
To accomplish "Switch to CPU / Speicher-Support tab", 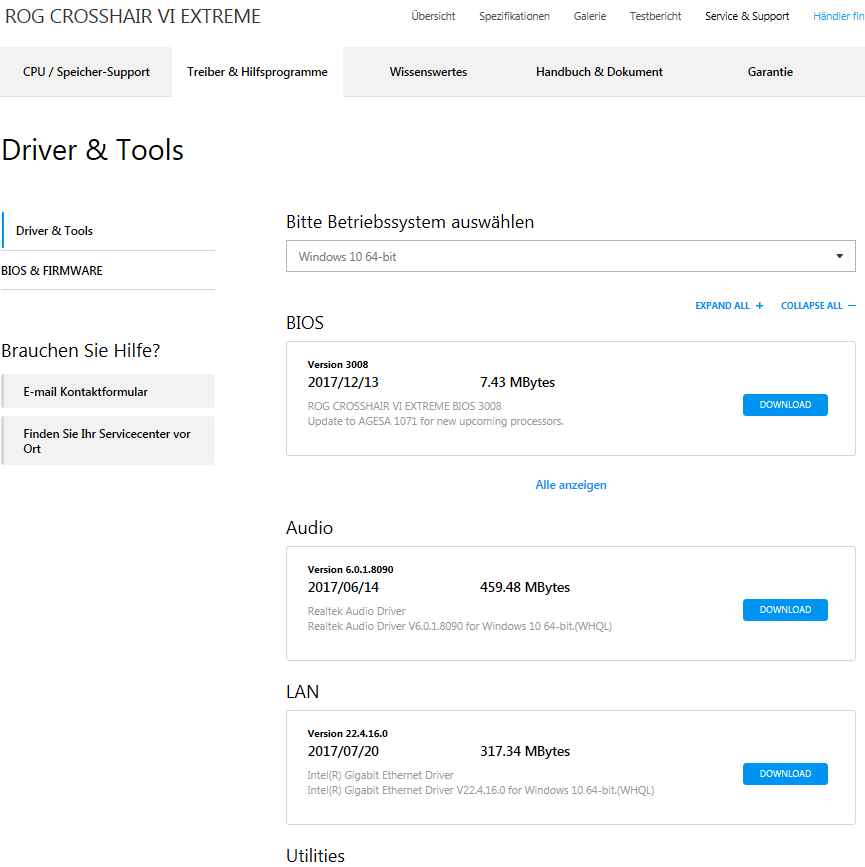I will pyautogui.click(x=86, y=72).
